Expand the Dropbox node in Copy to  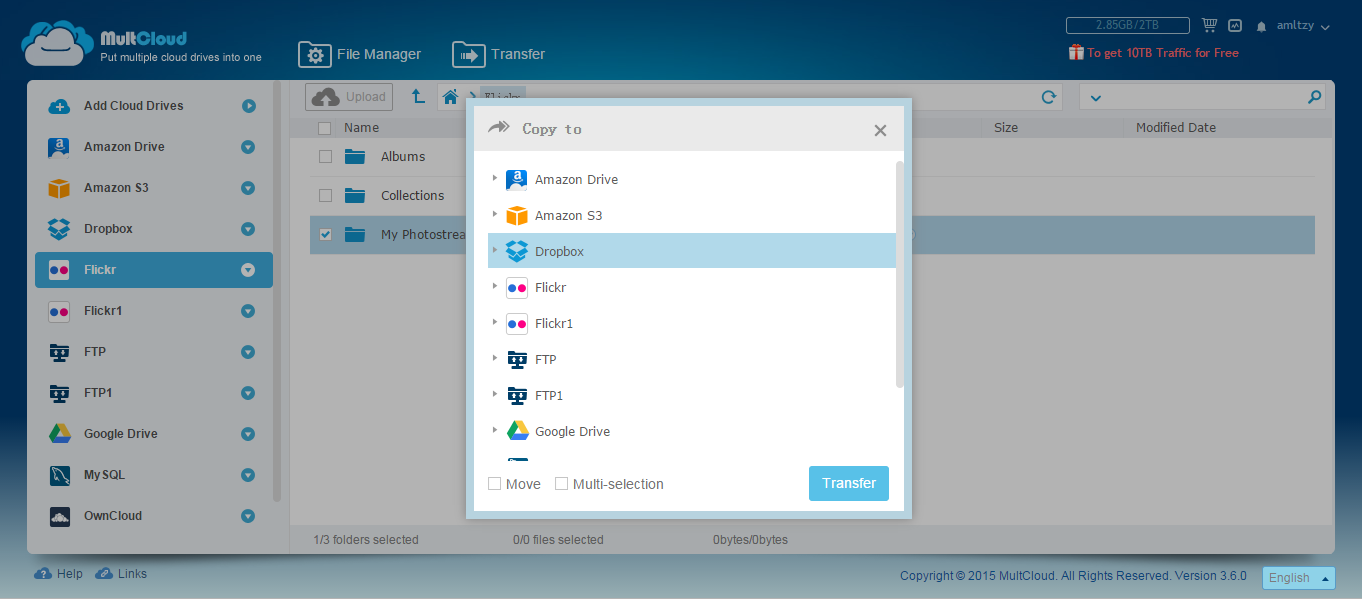pyautogui.click(x=494, y=251)
